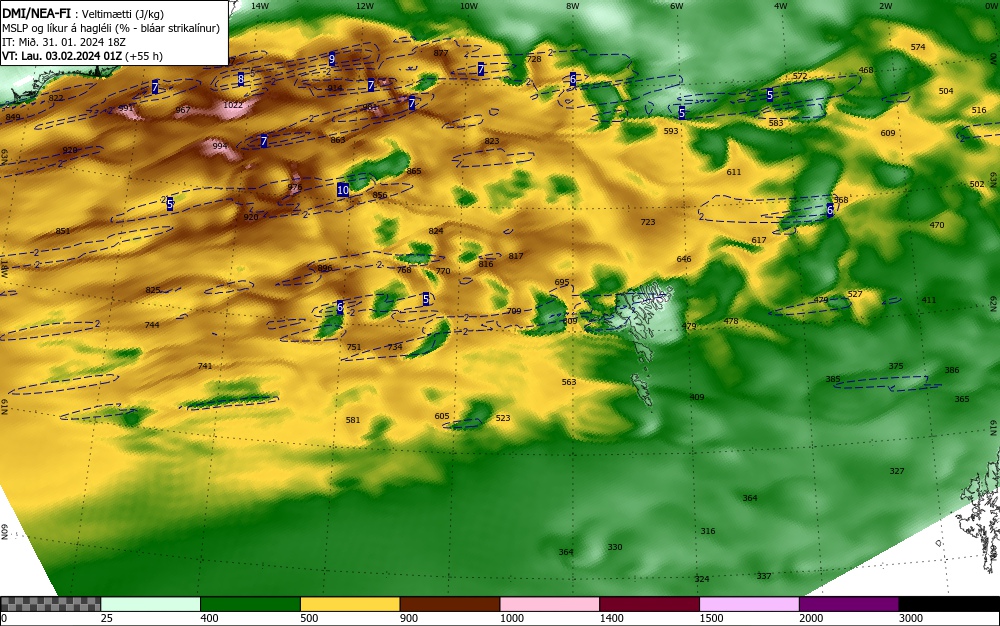Click the legend threshold number 2000
The image size is (1000, 626).
pos(811,618)
